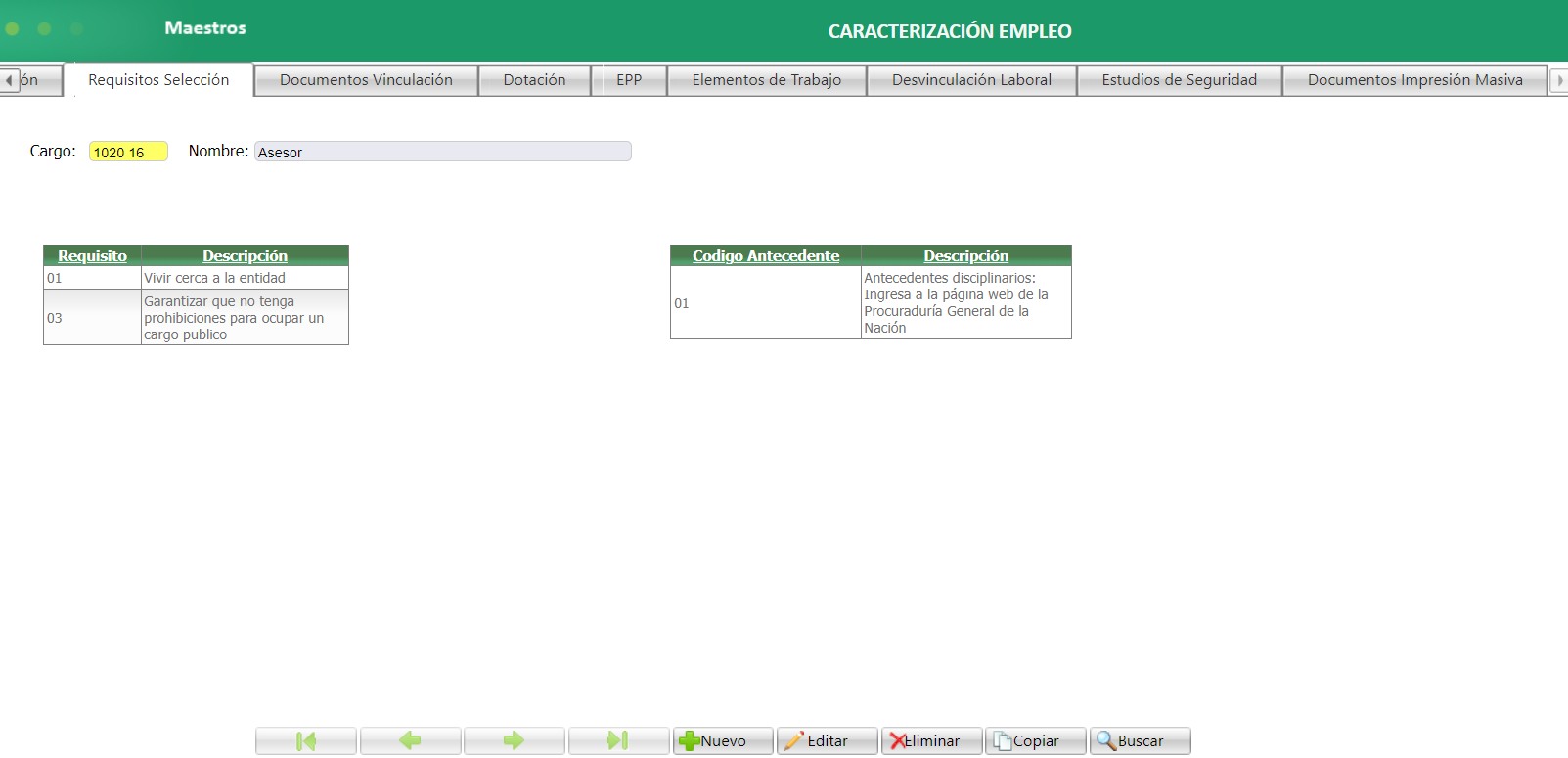The width and height of the screenshot is (1568, 758).
Task: Select requisito code 01 cell
Action: pos(92,278)
